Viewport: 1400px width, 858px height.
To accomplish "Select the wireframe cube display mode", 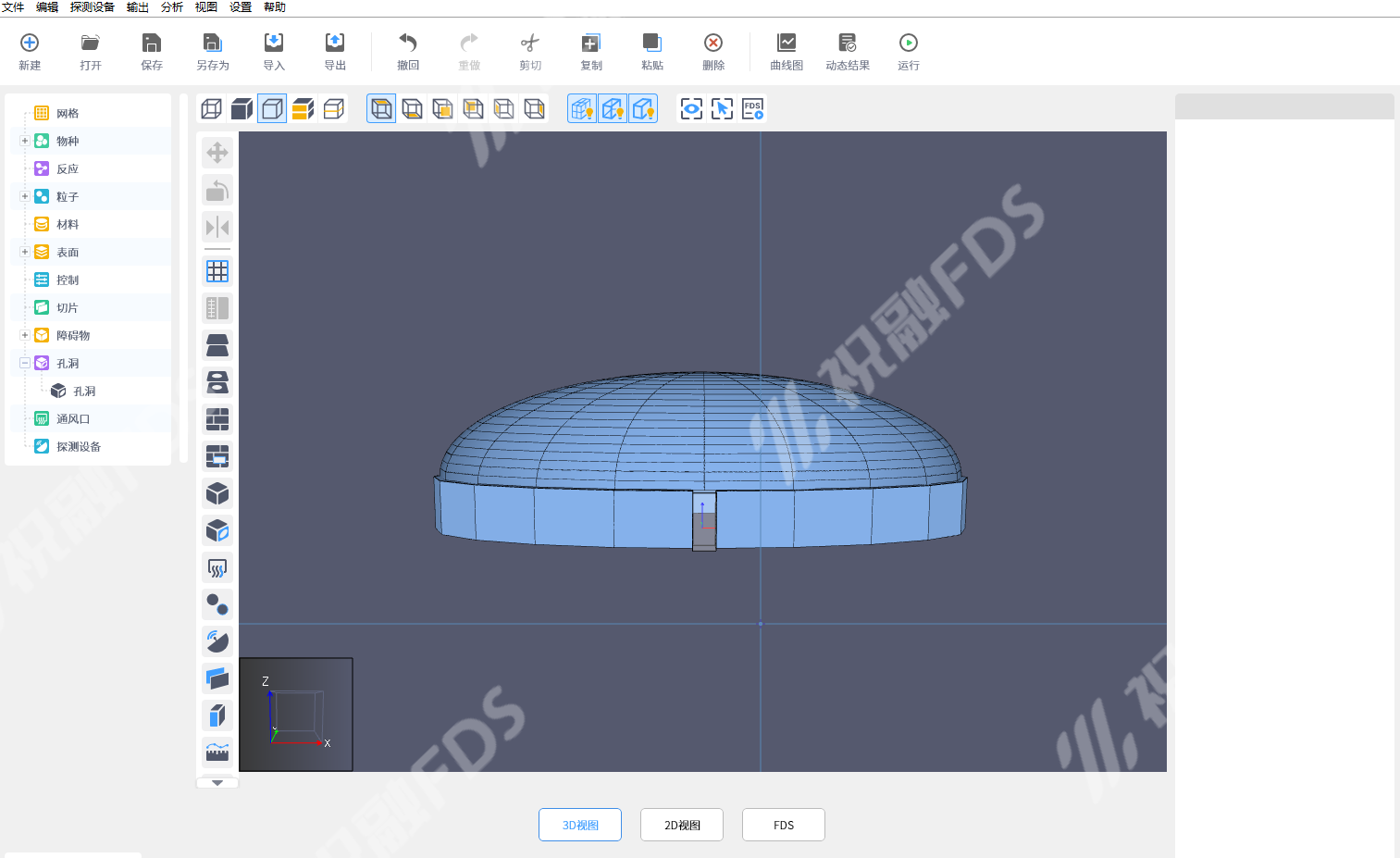I will pyautogui.click(x=212, y=109).
